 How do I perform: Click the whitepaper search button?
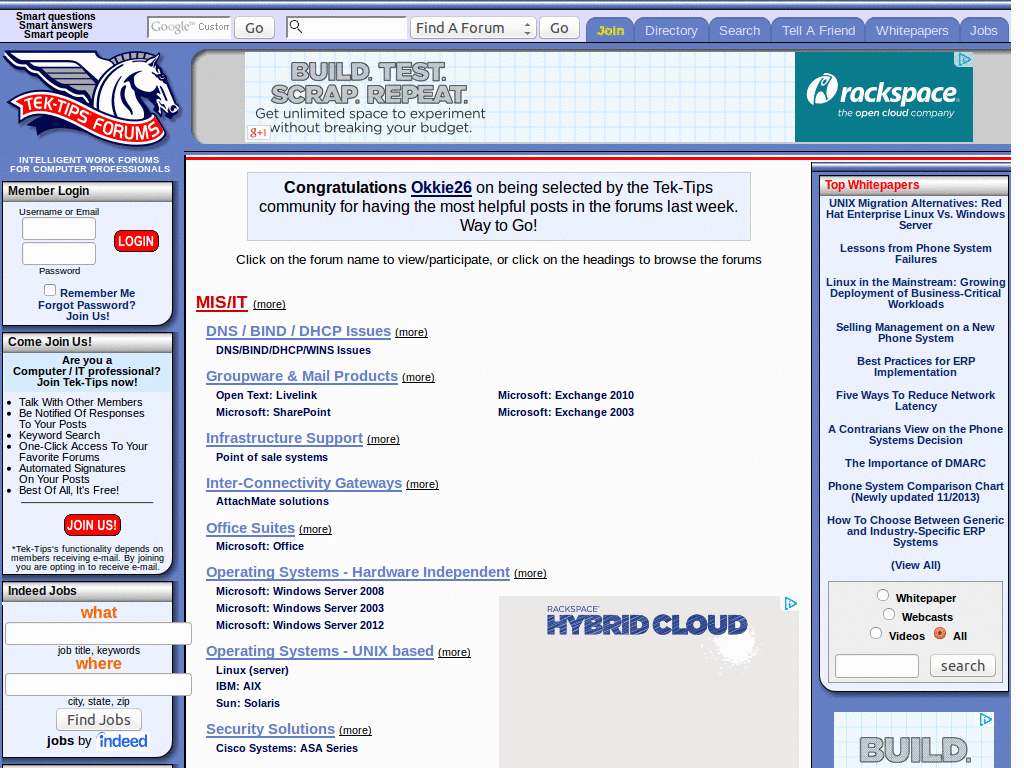click(963, 665)
